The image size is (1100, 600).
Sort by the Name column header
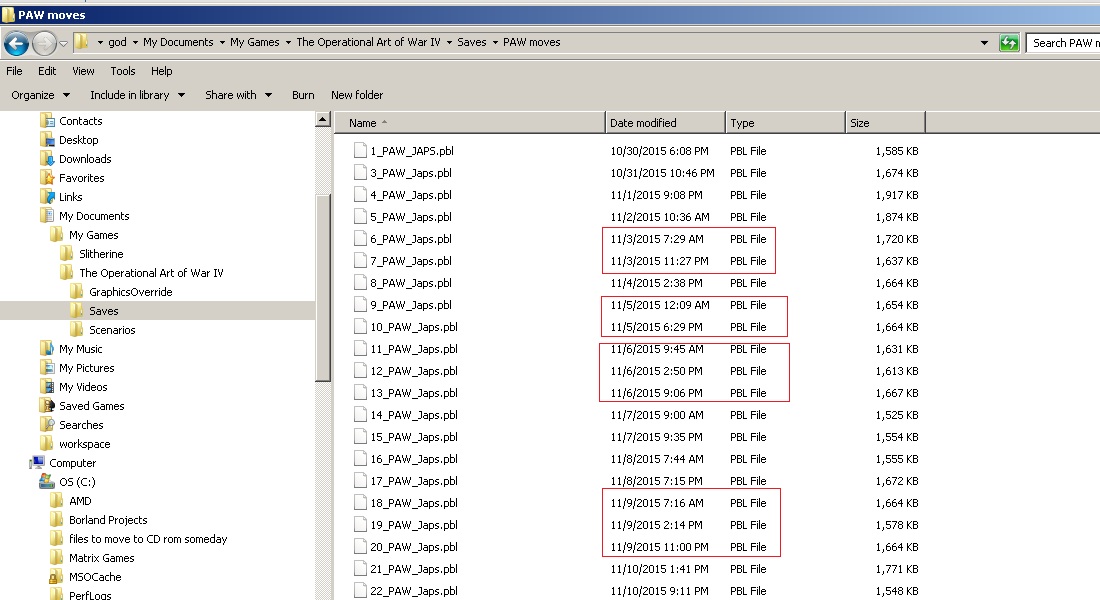pyautogui.click(x=470, y=123)
